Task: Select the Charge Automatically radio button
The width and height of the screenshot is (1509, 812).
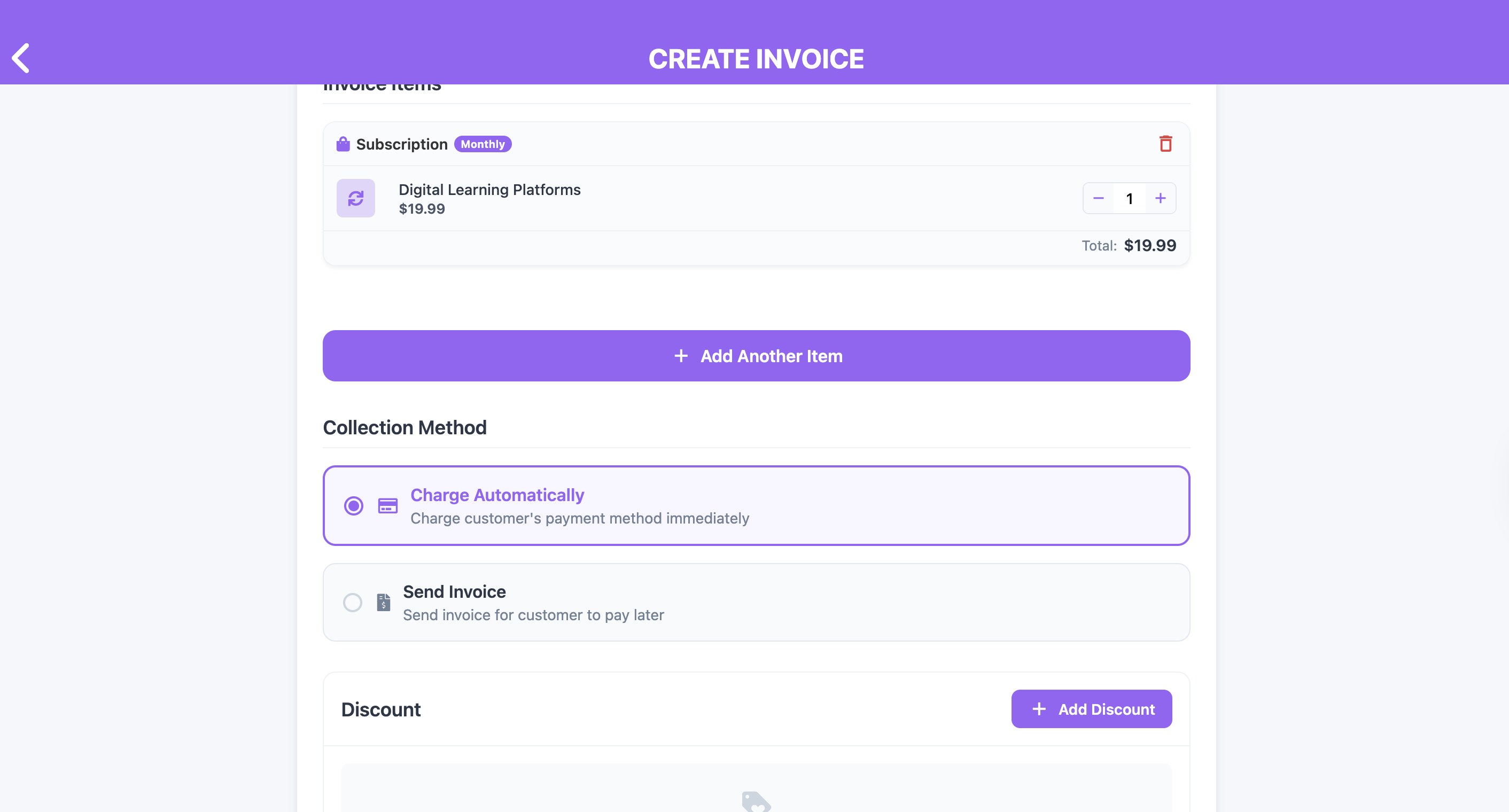Action: pos(353,506)
